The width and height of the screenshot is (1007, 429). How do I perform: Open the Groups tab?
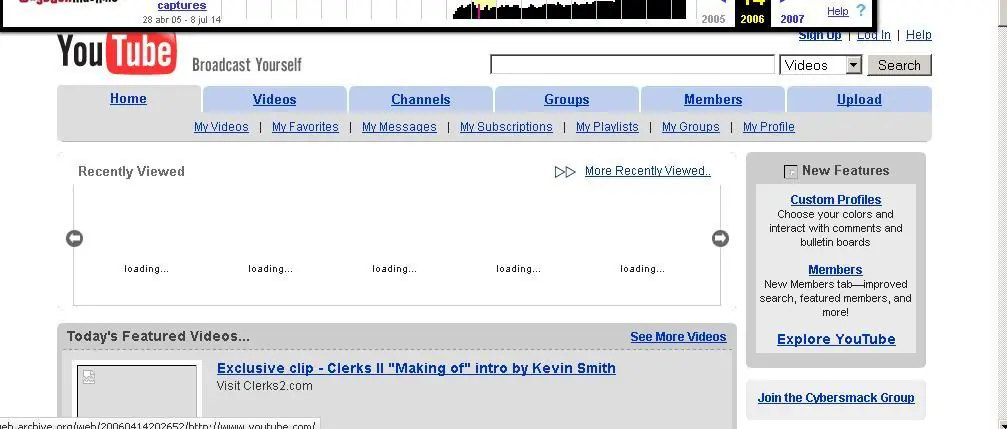566,100
